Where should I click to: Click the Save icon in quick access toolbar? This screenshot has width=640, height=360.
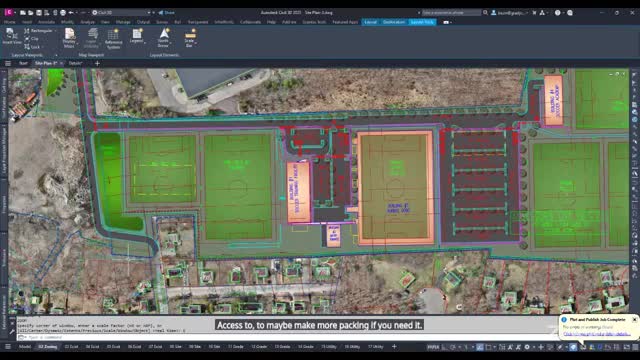pyautogui.click(x=39, y=13)
